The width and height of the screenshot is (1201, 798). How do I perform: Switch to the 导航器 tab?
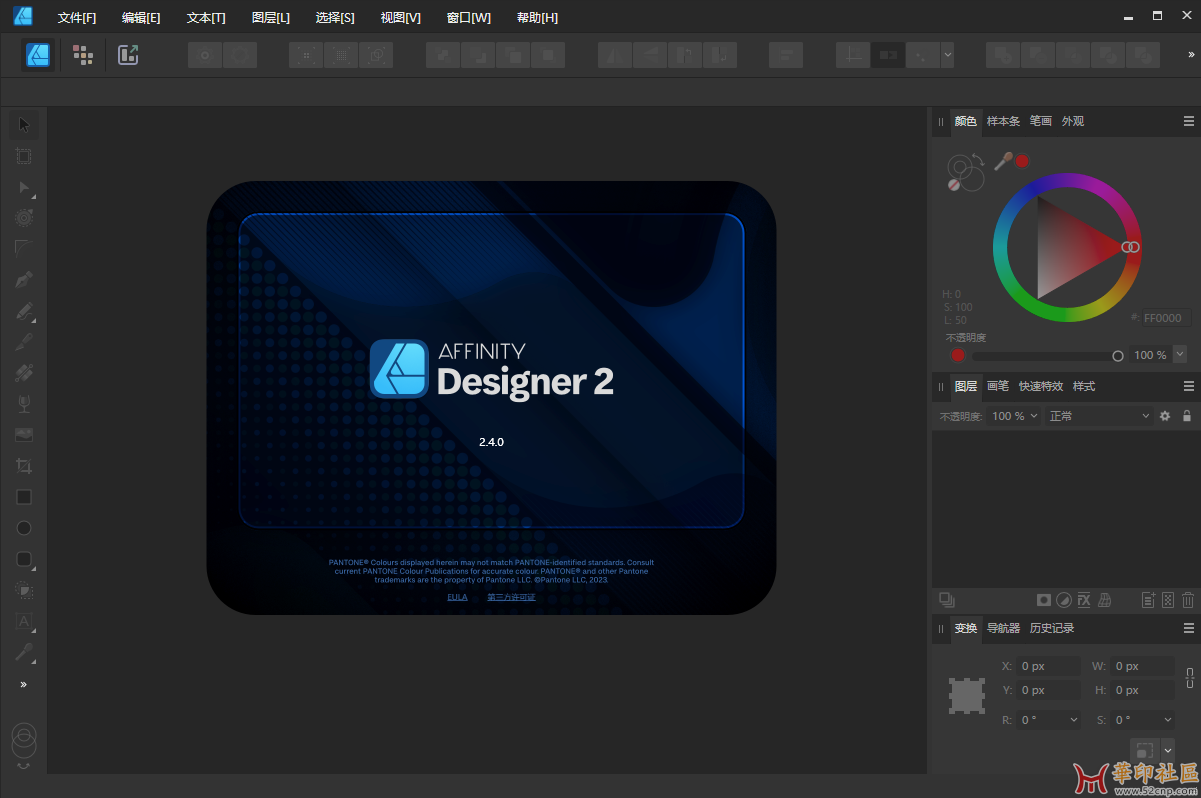click(x=1003, y=628)
